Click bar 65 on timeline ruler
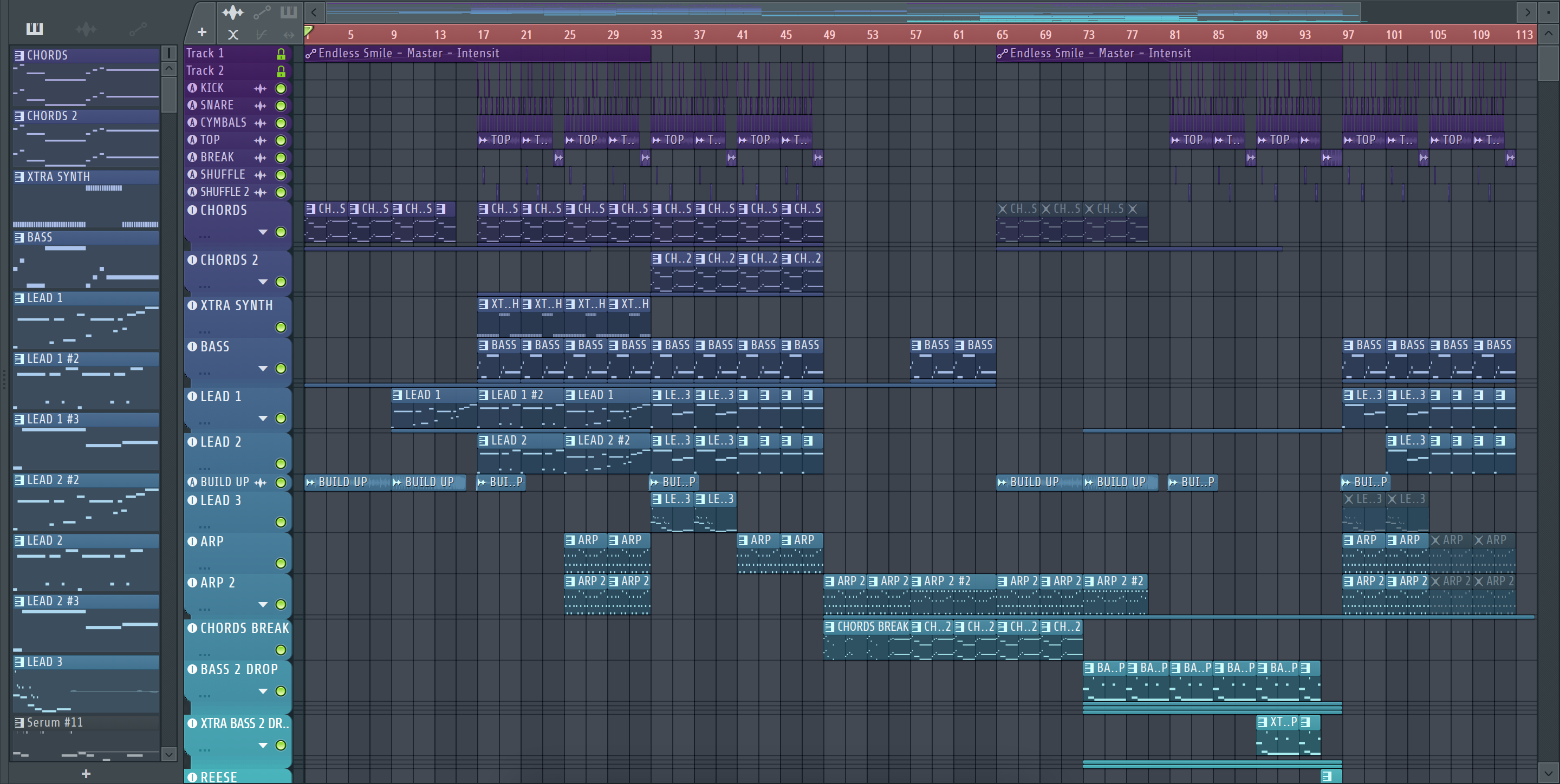1560x784 pixels. 1002,35
